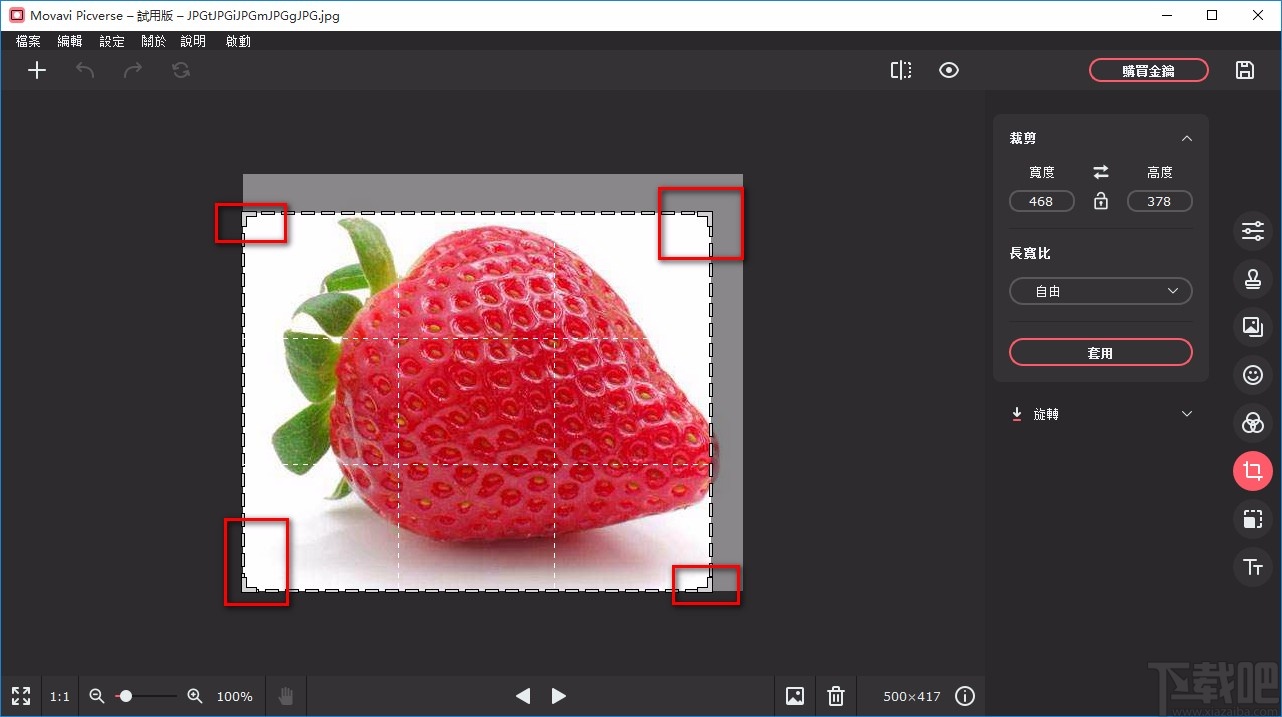Expand the 旋轉 section

1186,414
